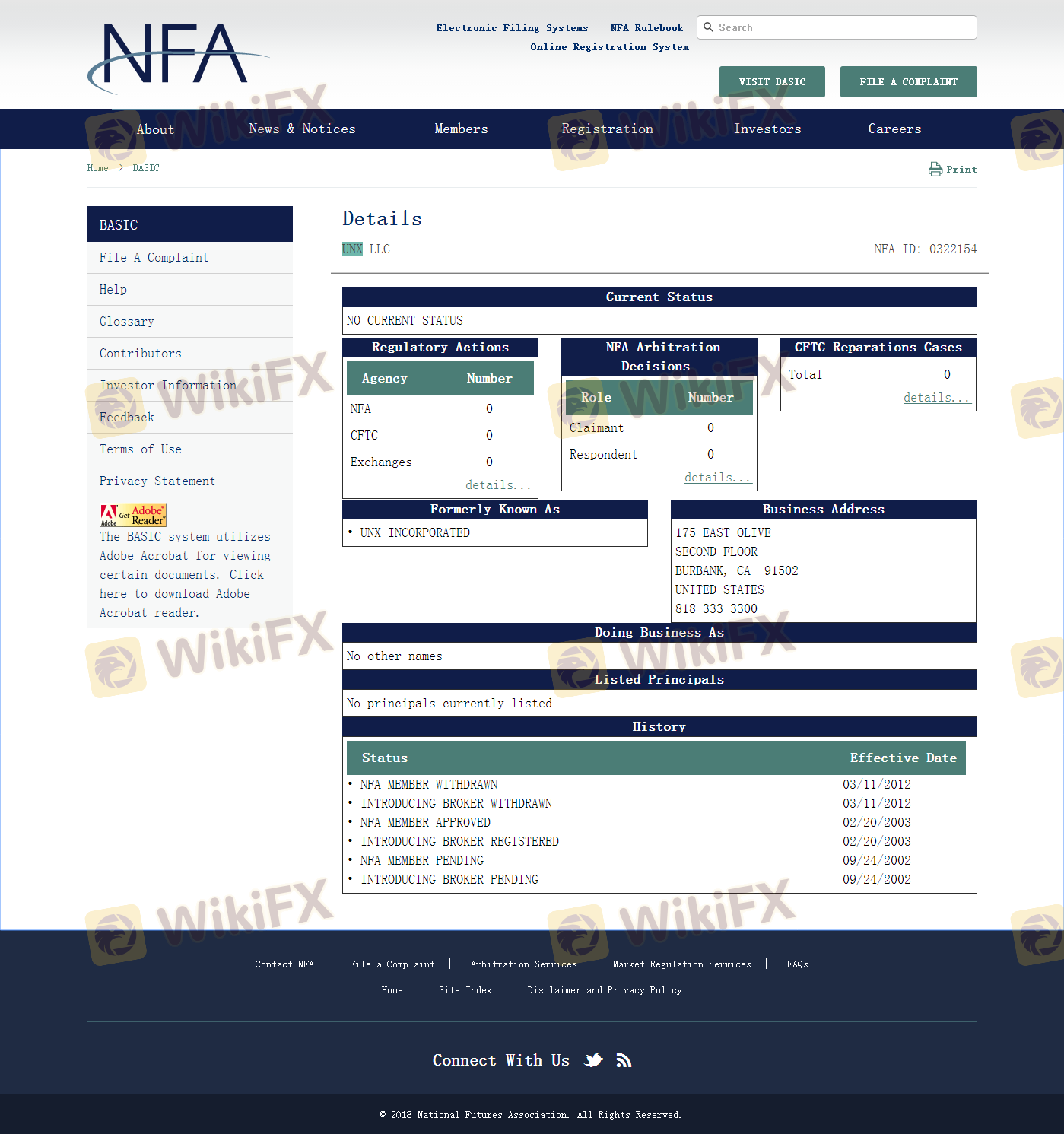Go to Home breadcrumb link
The height and width of the screenshot is (1134, 1064).
(x=97, y=168)
